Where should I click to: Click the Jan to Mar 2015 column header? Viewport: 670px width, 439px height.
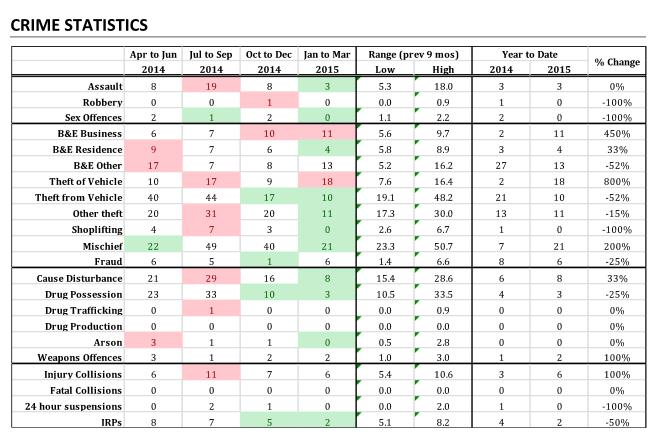[x=327, y=61]
